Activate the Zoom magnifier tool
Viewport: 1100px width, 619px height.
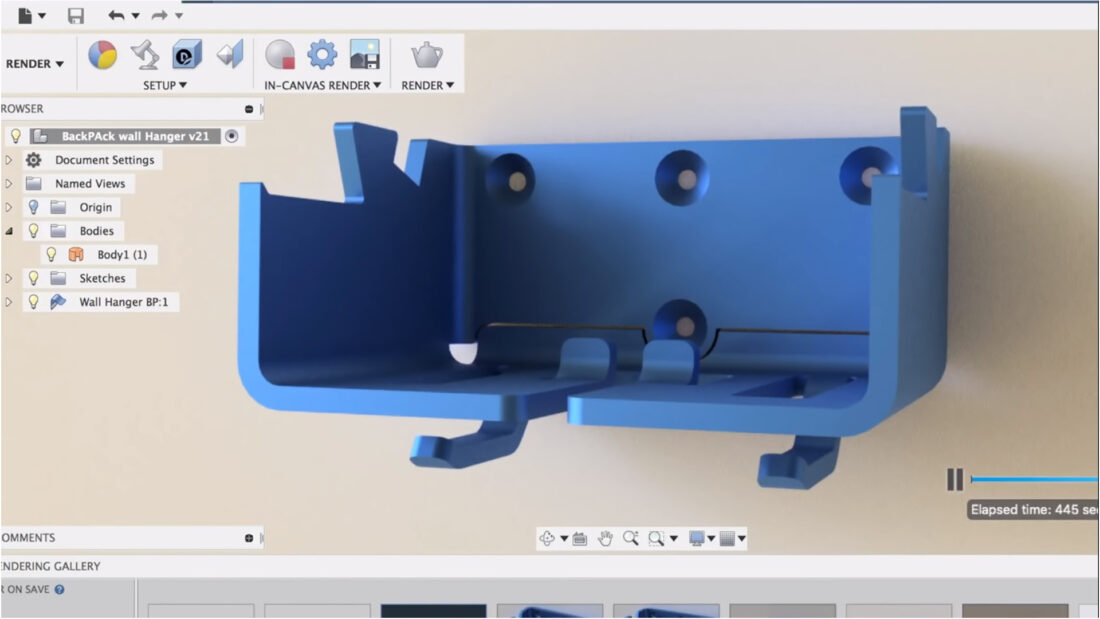coord(632,538)
